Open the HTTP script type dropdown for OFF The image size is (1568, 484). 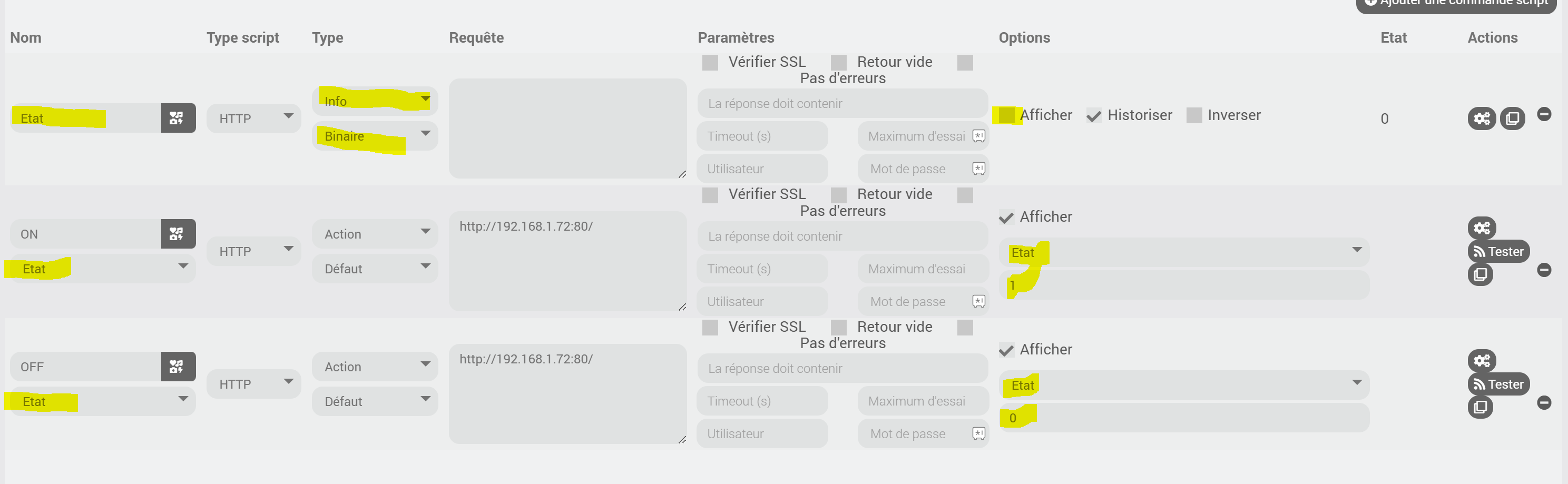coord(253,384)
